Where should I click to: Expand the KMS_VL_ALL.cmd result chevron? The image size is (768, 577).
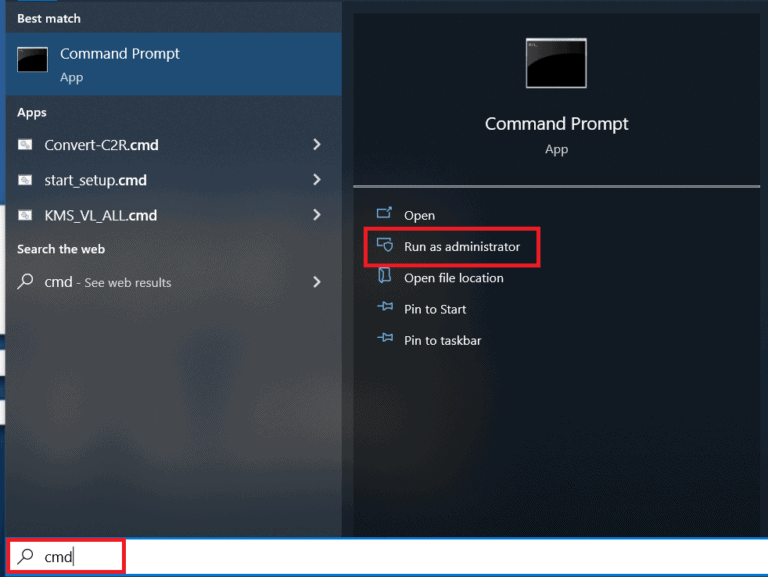pyautogui.click(x=317, y=215)
